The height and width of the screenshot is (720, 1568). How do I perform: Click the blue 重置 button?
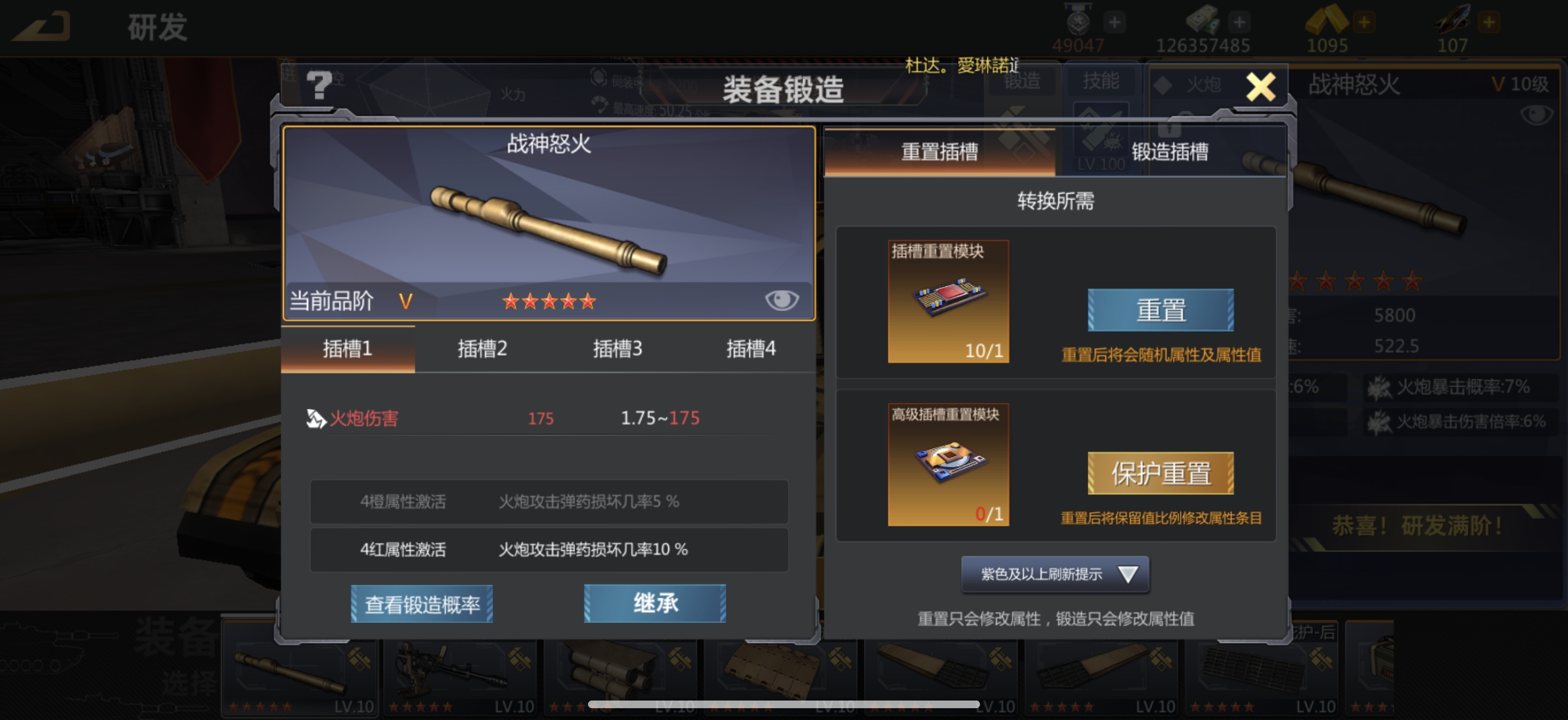tap(1161, 310)
